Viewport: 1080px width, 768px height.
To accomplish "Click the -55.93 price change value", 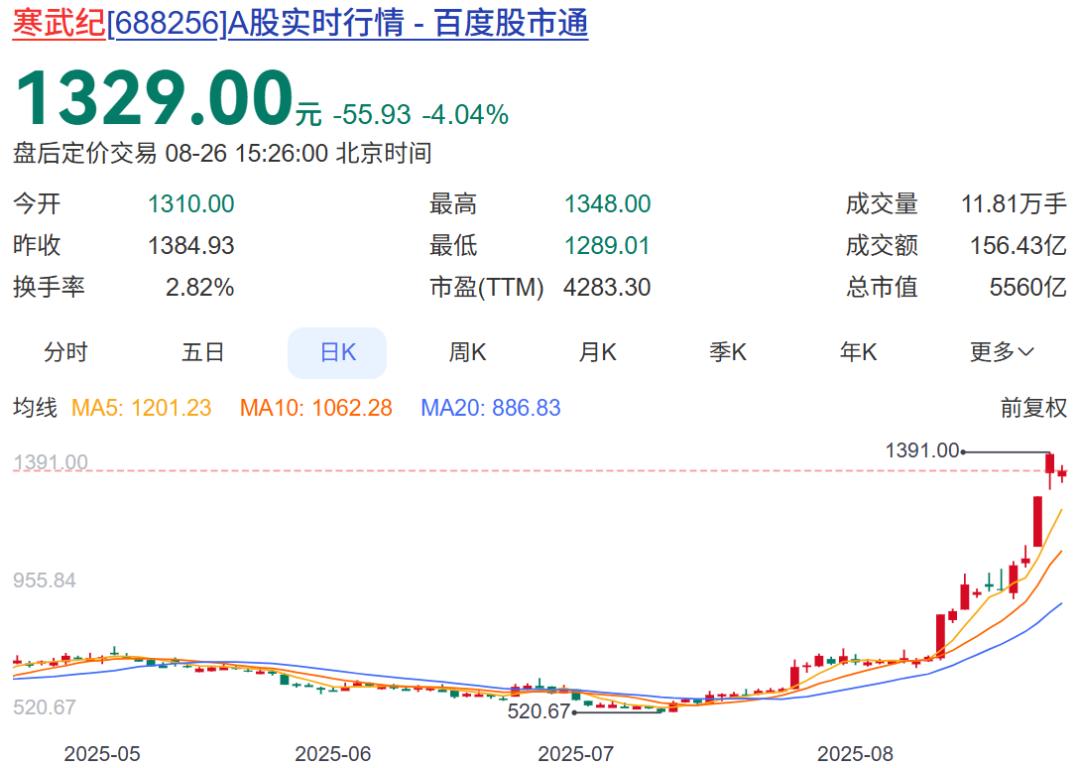I will pyautogui.click(x=372, y=114).
